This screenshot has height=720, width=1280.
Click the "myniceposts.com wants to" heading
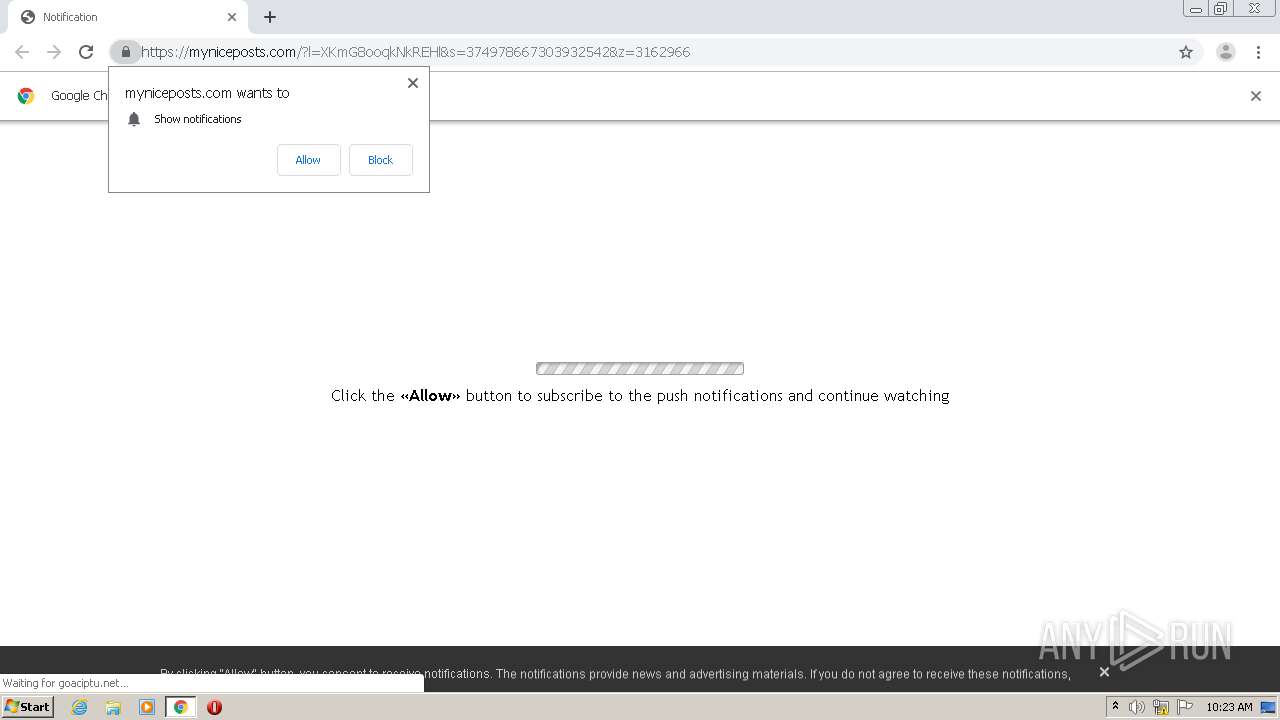207,93
